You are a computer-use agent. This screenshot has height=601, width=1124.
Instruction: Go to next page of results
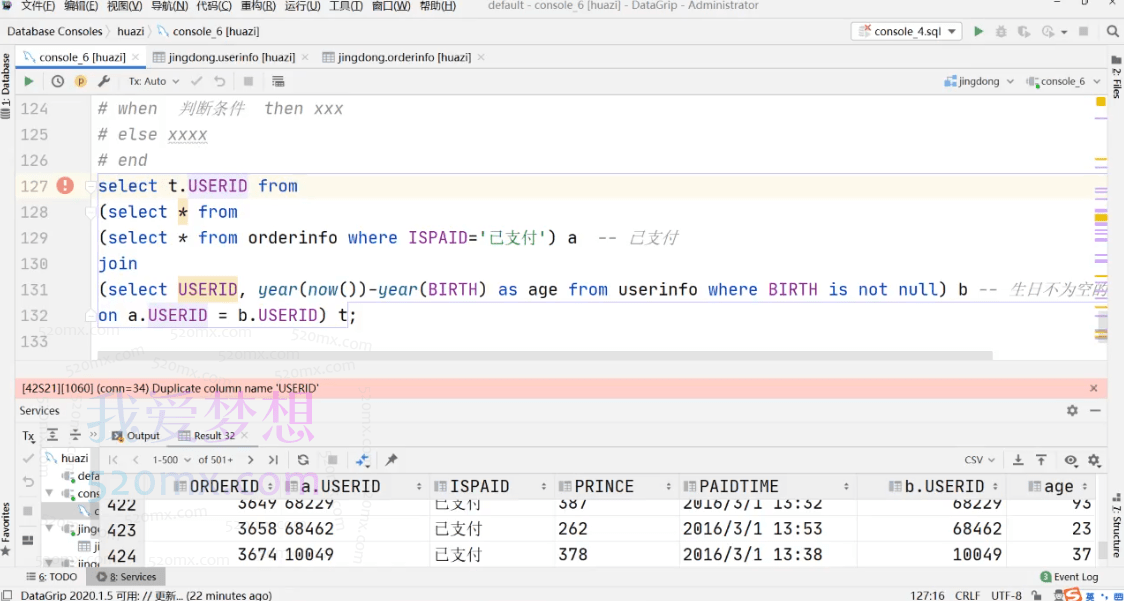250,460
